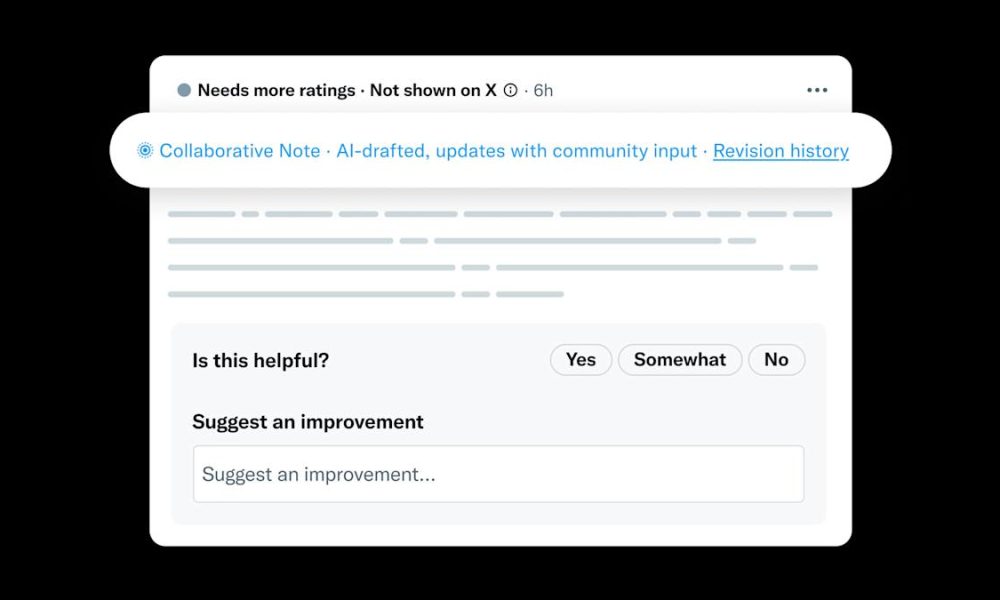Click the third line of note text
The width and height of the screenshot is (1000, 600).
click(492, 268)
